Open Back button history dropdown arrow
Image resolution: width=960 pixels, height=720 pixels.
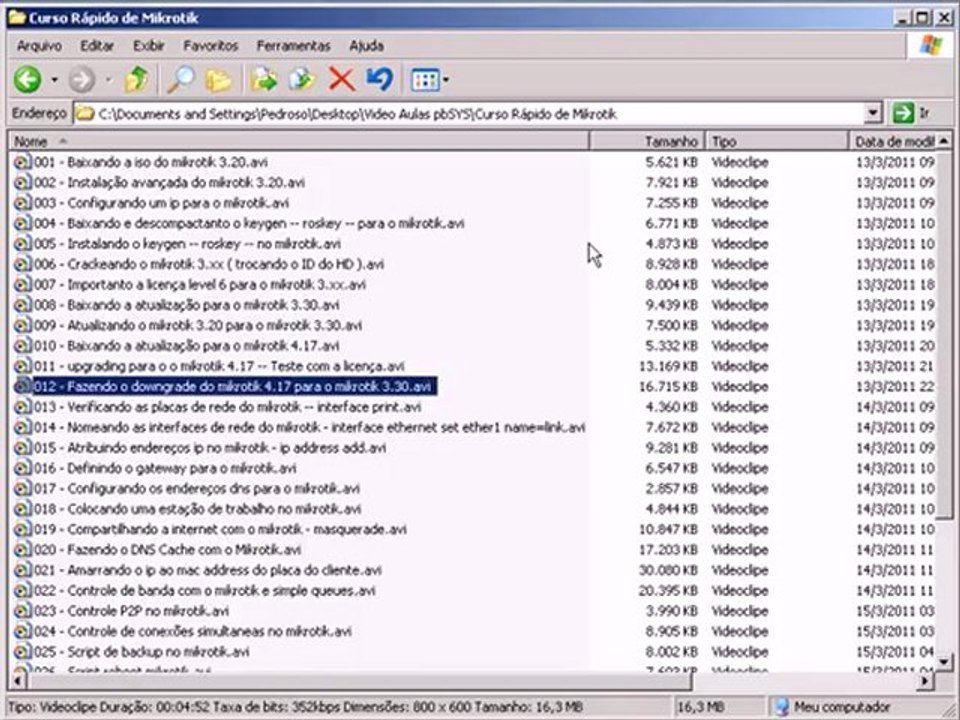click(x=54, y=80)
